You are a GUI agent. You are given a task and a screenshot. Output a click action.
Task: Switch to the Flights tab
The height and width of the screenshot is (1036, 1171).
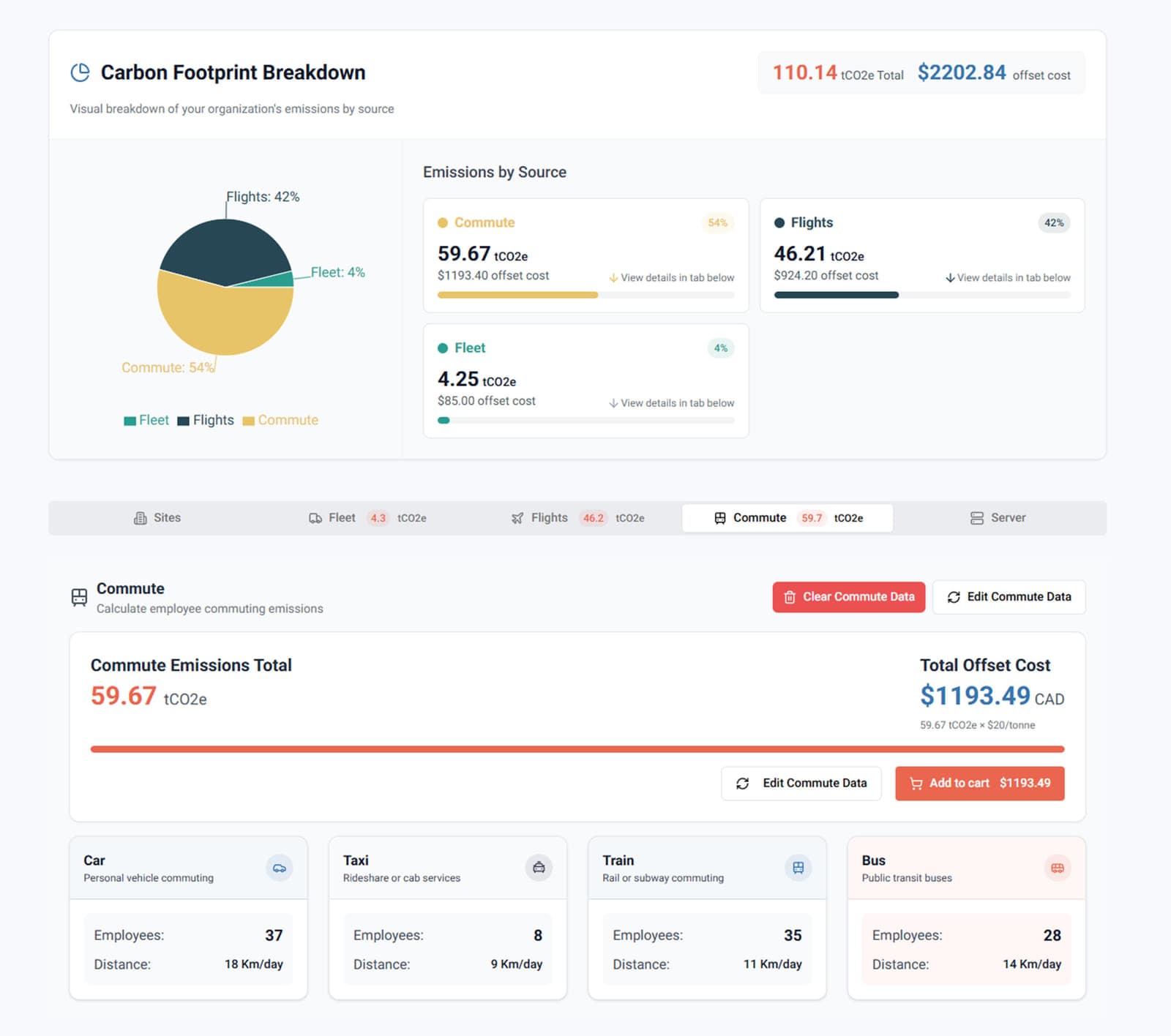pos(577,518)
